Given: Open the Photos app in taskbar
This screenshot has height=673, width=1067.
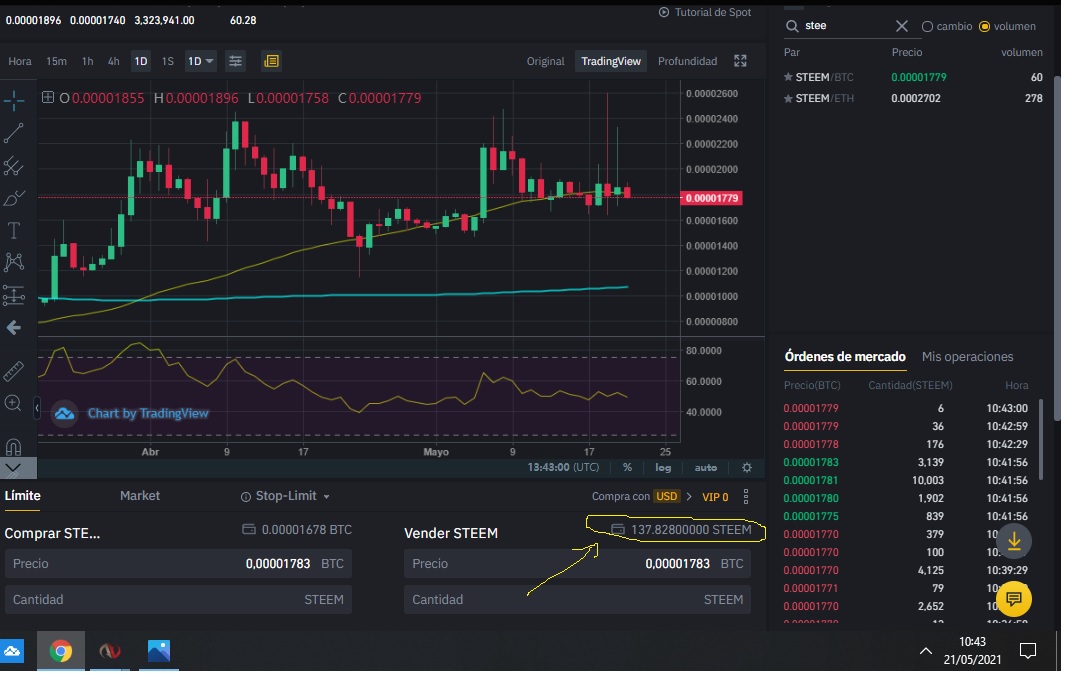Looking at the screenshot, I should (159, 651).
